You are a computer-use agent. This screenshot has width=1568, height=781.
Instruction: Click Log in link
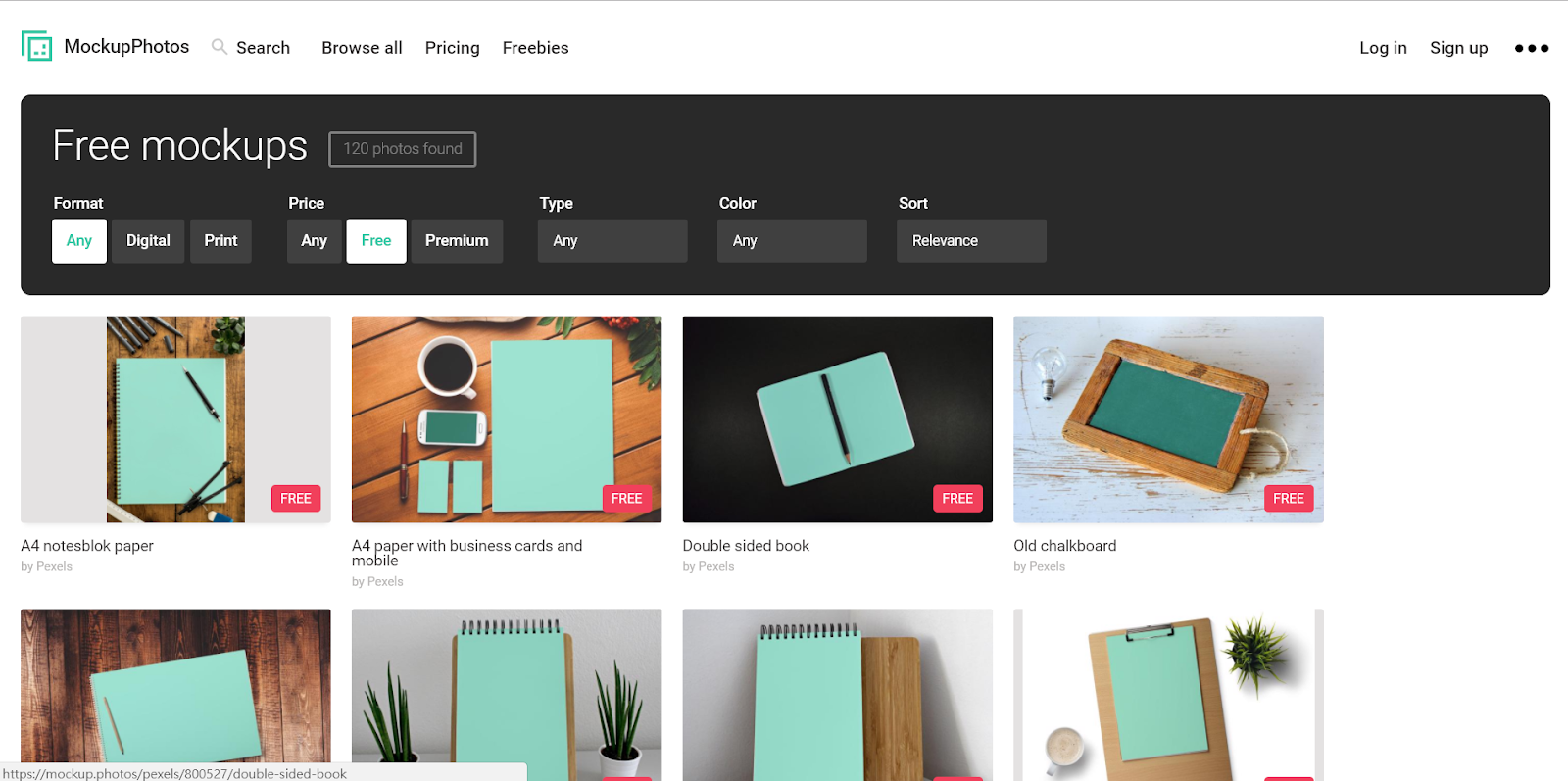(x=1383, y=48)
